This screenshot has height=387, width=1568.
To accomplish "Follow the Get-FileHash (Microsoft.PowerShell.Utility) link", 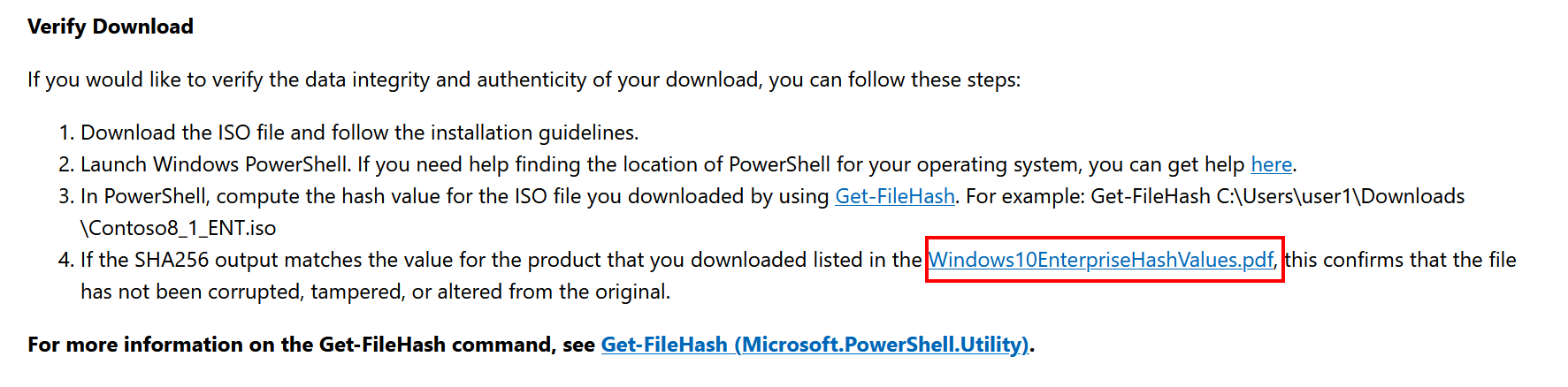I will 815,345.
